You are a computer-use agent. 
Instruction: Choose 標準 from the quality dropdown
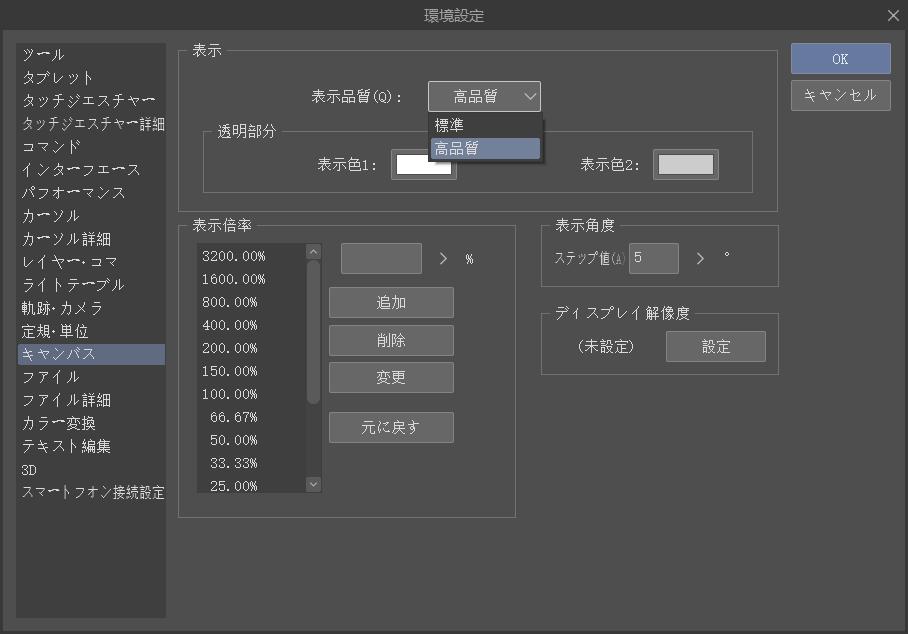tap(485, 125)
